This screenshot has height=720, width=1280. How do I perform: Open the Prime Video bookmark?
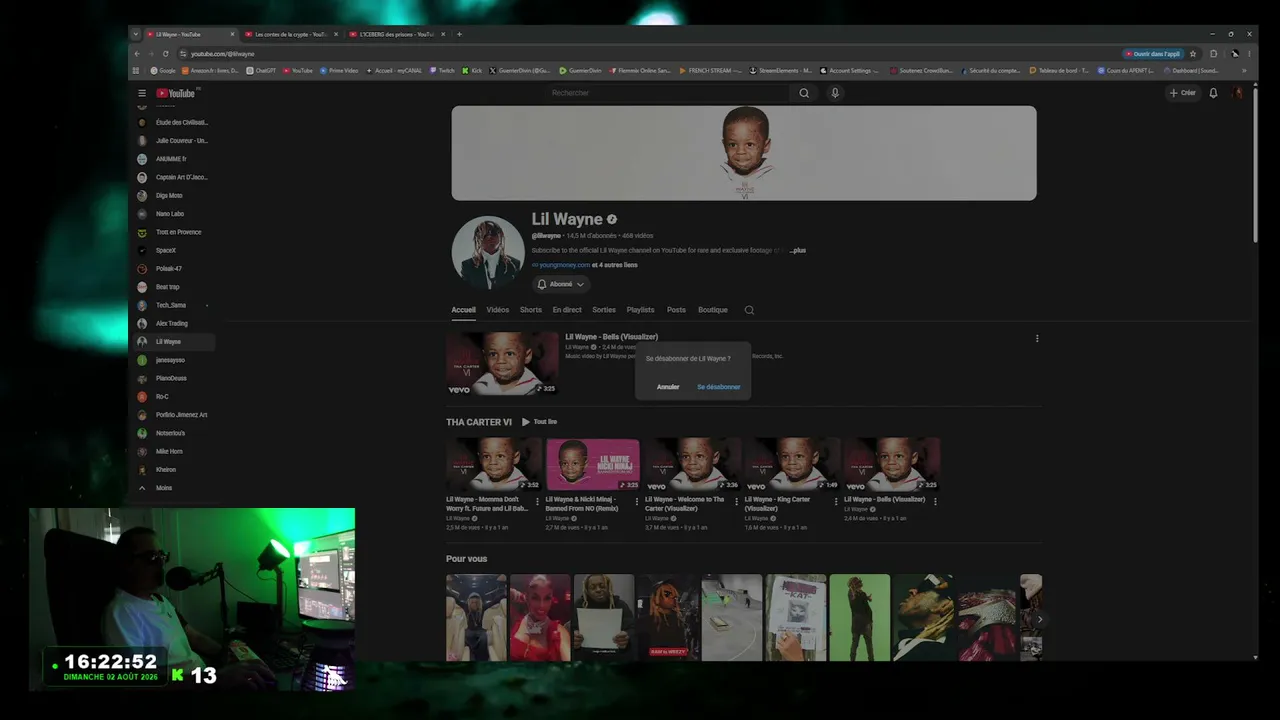point(339,71)
